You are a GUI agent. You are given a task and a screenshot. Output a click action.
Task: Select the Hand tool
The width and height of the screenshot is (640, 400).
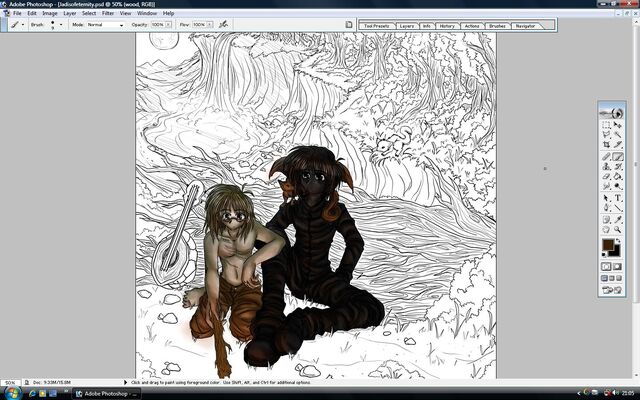pyautogui.click(x=606, y=230)
